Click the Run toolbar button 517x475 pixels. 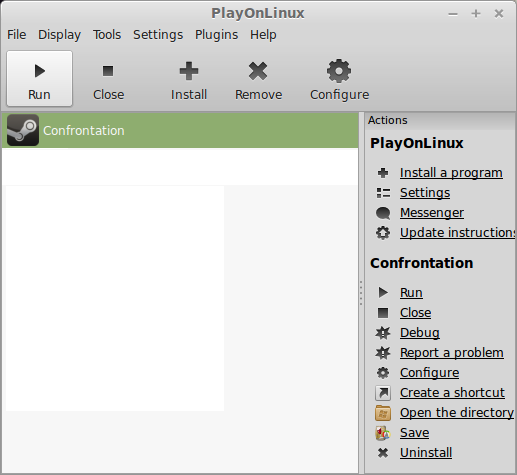pos(39,79)
